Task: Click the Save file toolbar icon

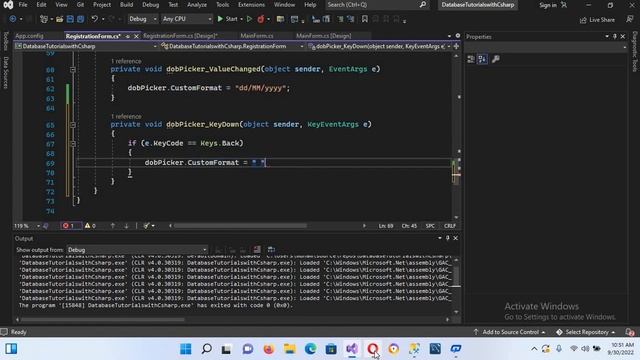Action: [70, 19]
